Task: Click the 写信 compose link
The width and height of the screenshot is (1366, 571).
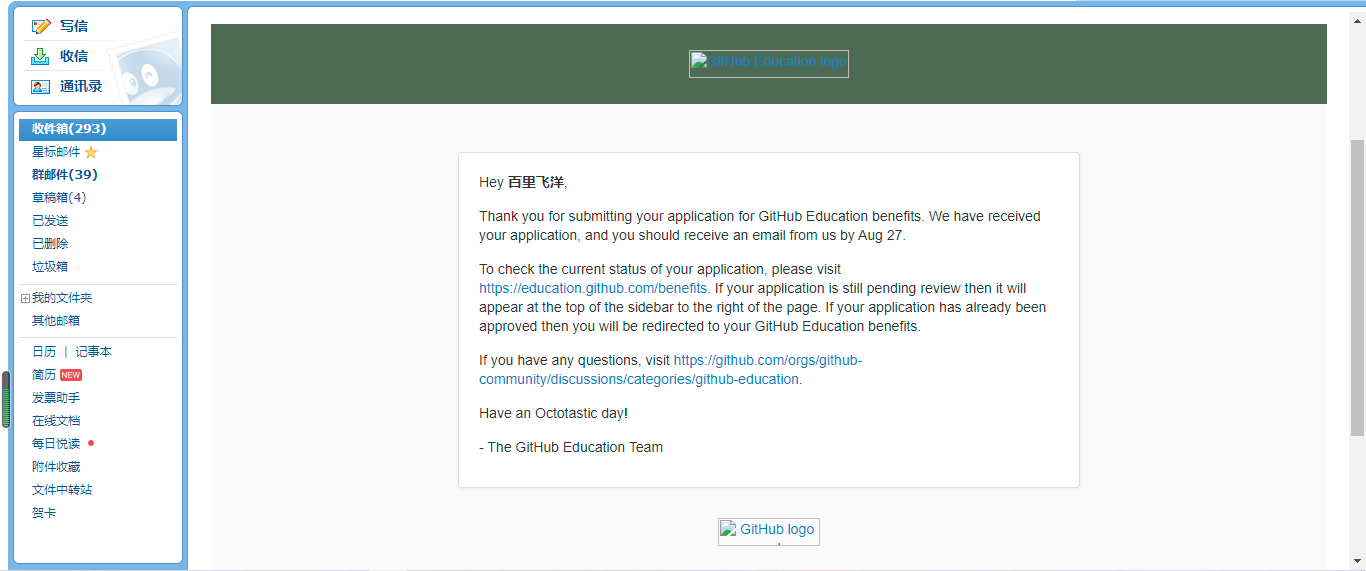Action: 74,26
